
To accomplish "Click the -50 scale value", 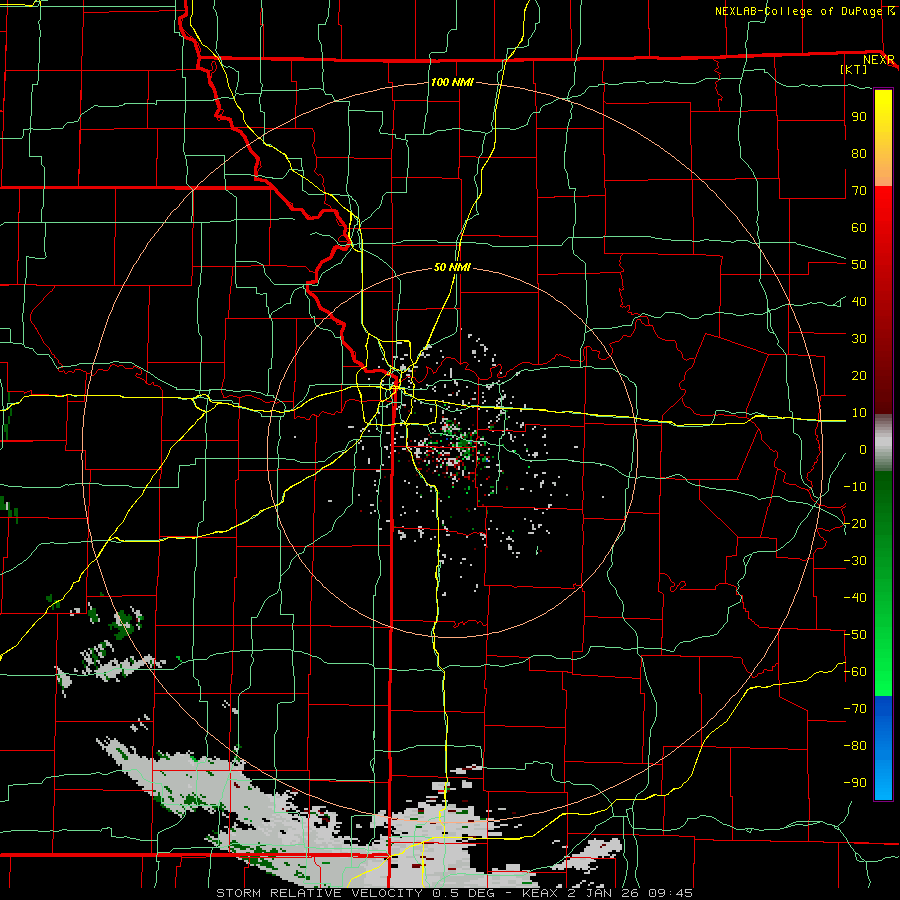I will tap(855, 635).
